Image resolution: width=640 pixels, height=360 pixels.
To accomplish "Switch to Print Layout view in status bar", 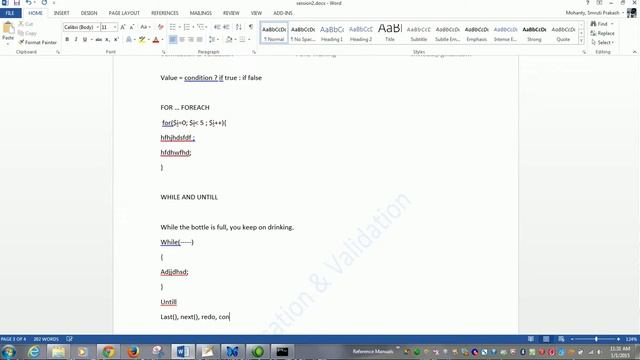I will click(546, 339).
